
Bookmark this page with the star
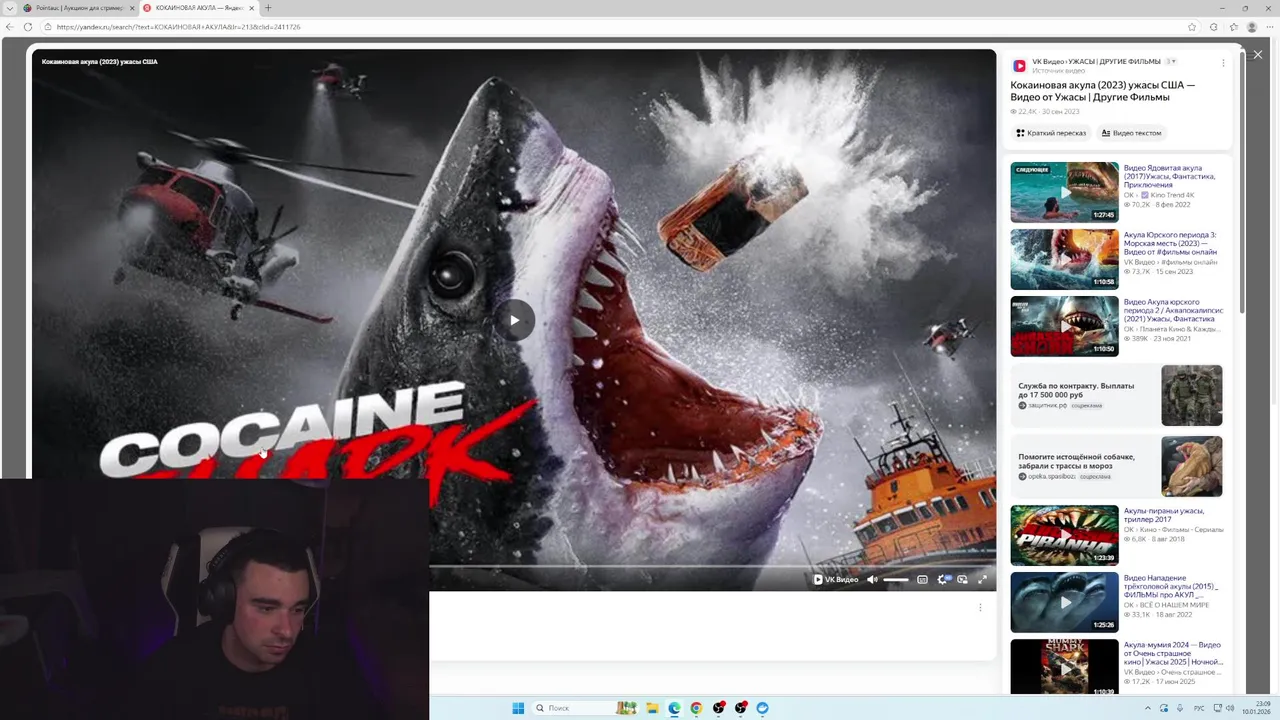[x=1192, y=27]
